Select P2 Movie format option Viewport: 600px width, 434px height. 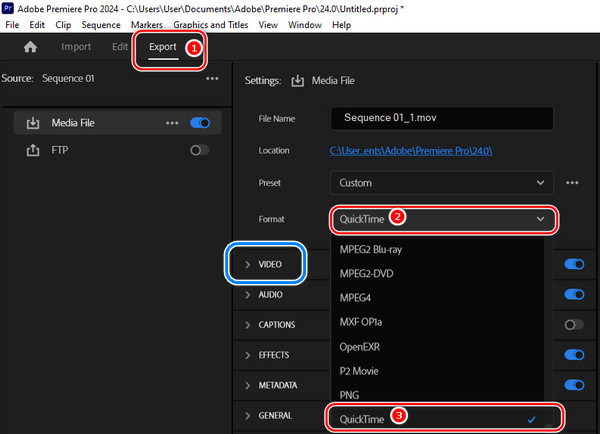click(x=437, y=371)
